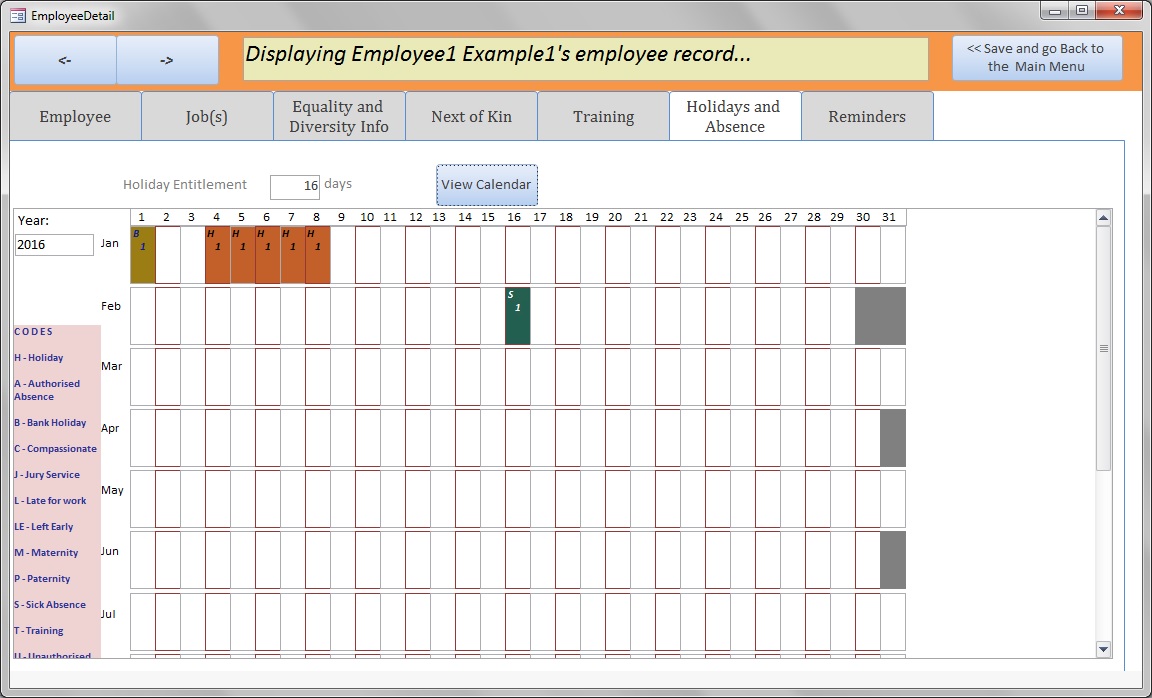Click the Year field showing 2016
The image size is (1152, 698).
[54, 245]
